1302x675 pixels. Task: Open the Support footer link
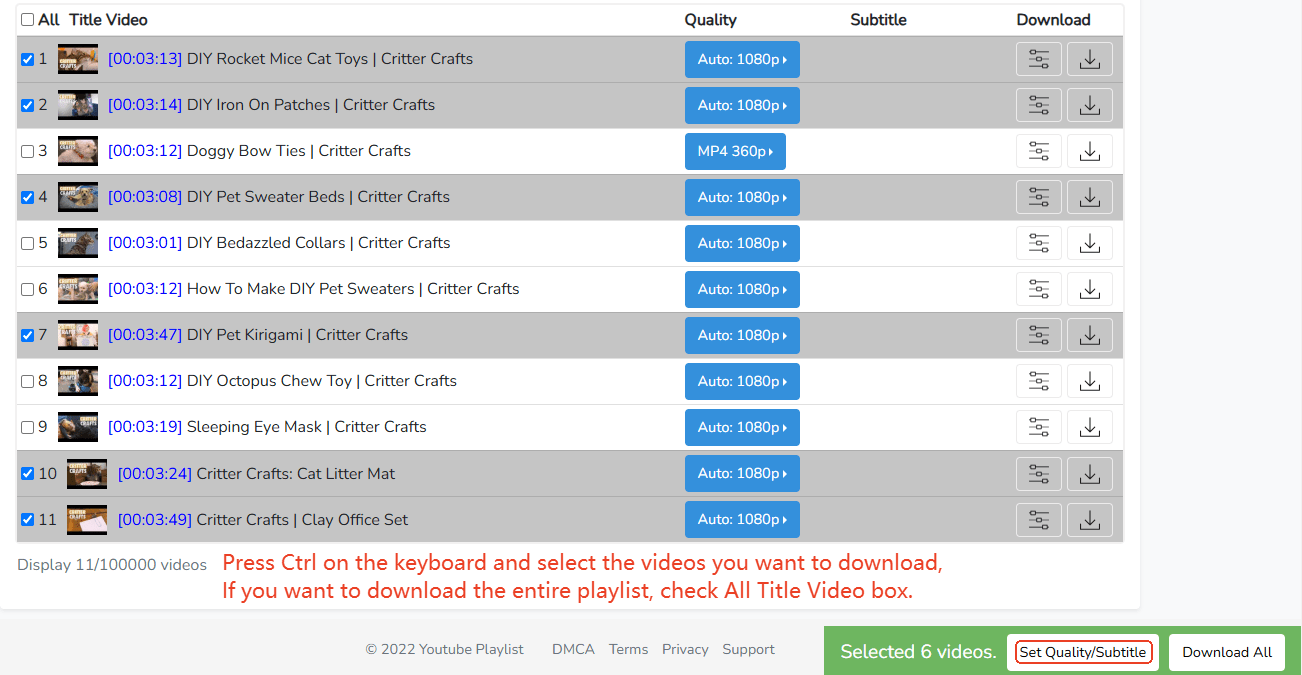tap(748, 649)
